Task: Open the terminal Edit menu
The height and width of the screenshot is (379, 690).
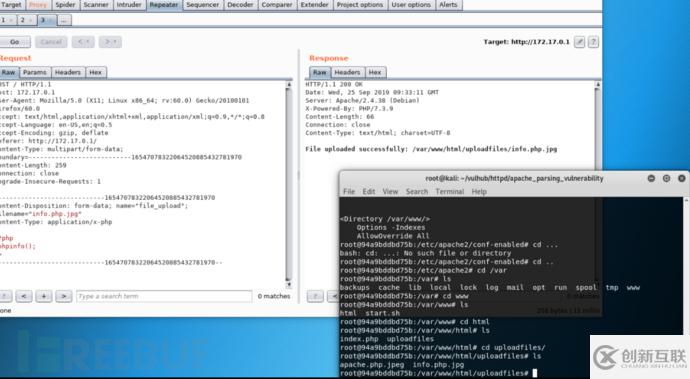Action: pos(369,191)
